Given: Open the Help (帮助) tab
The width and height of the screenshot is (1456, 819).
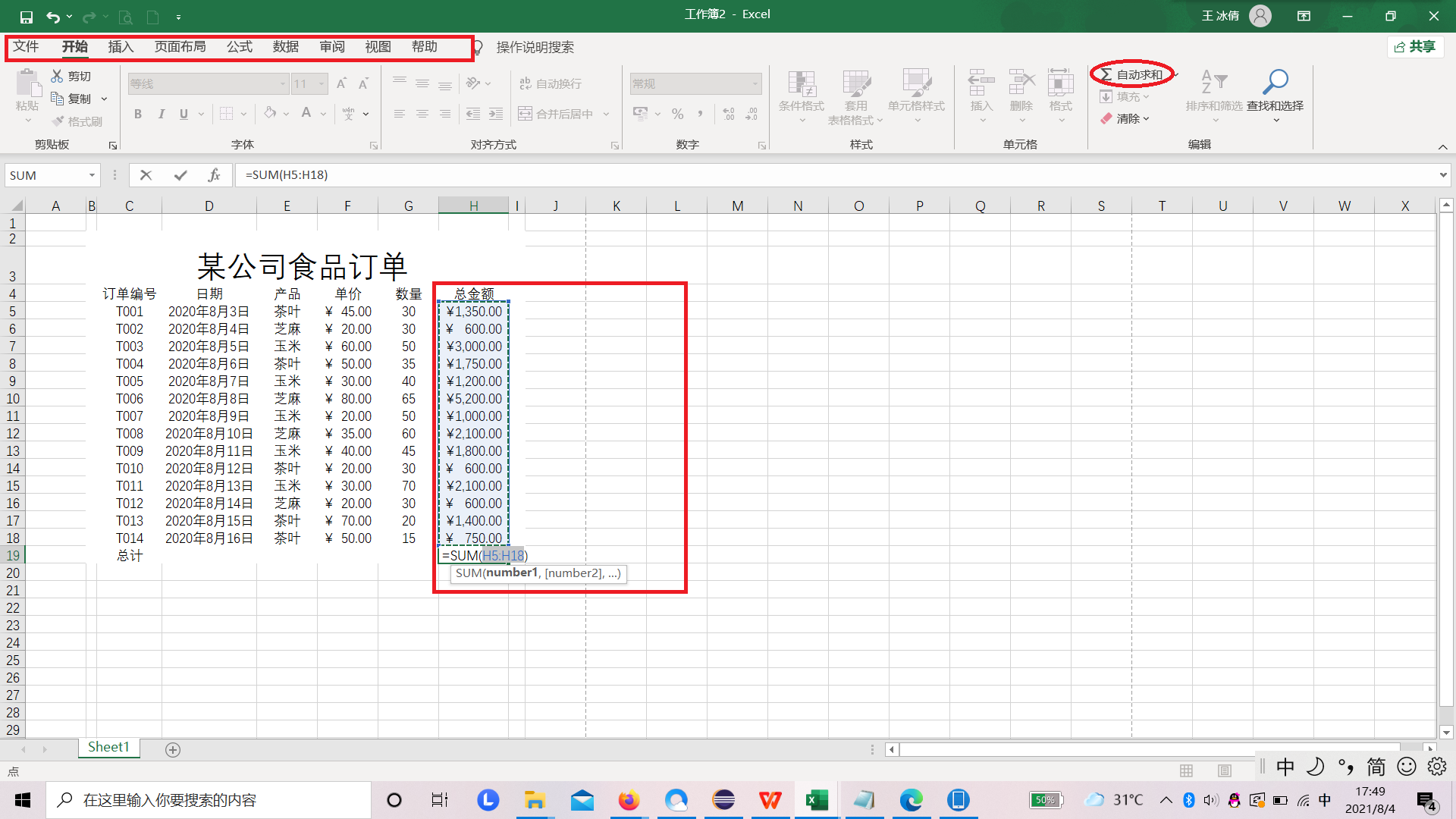Looking at the screenshot, I should [425, 47].
